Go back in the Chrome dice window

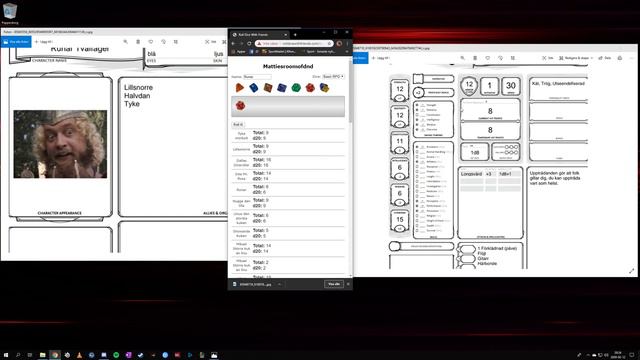point(233,43)
